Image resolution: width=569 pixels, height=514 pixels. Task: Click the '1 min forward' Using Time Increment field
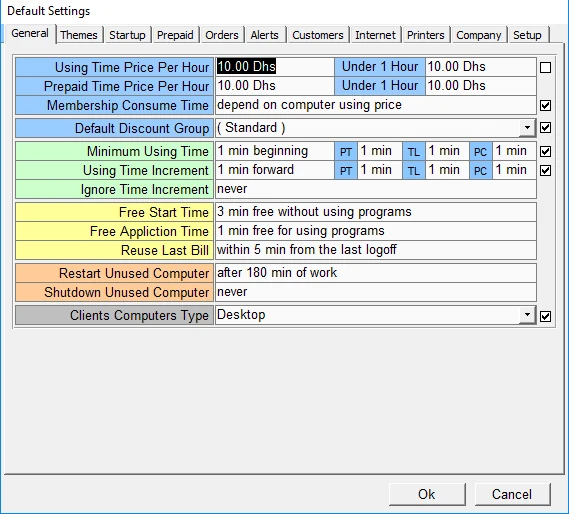pyautogui.click(x=275, y=170)
